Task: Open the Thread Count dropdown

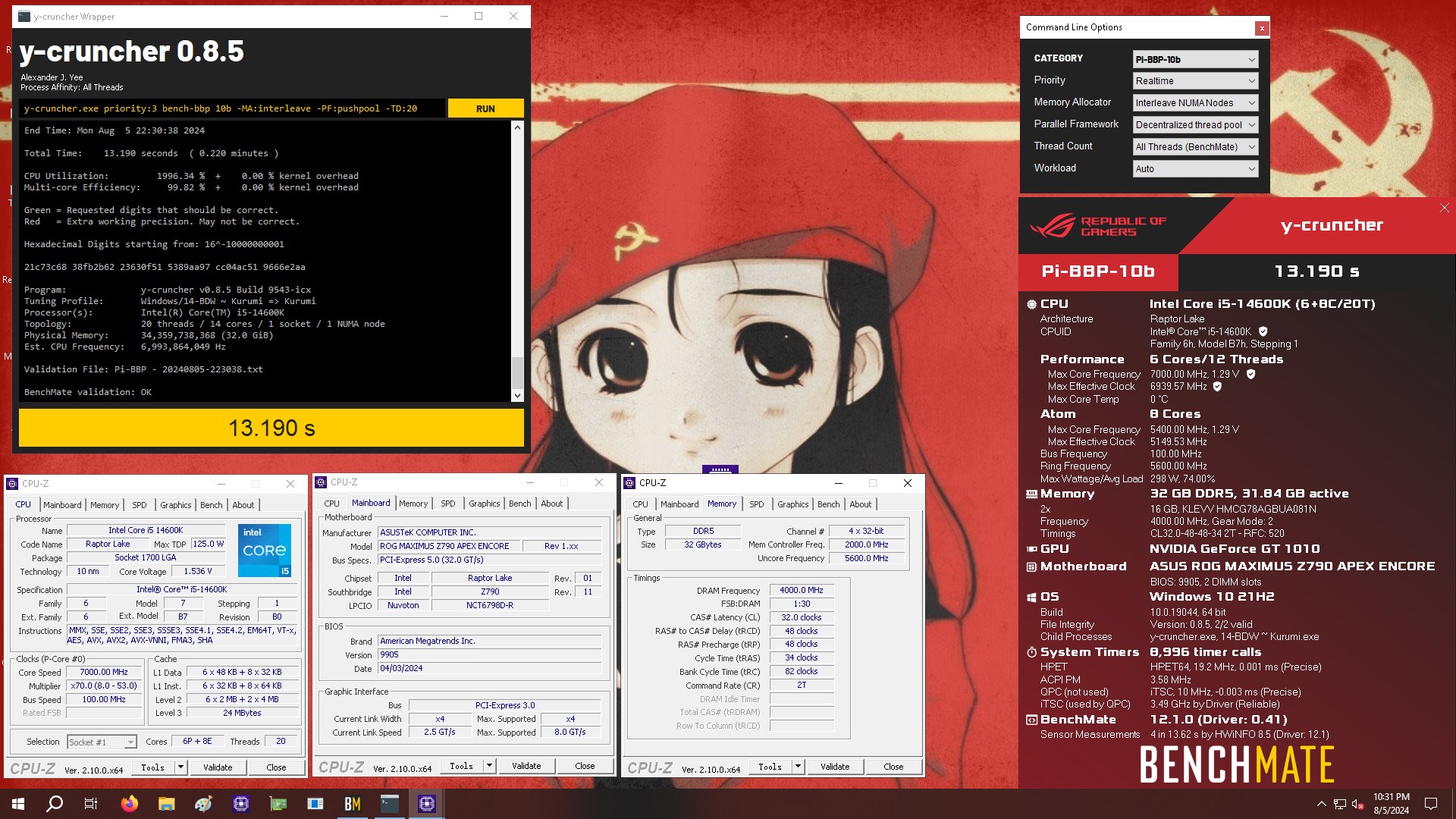Action: [1196, 147]
